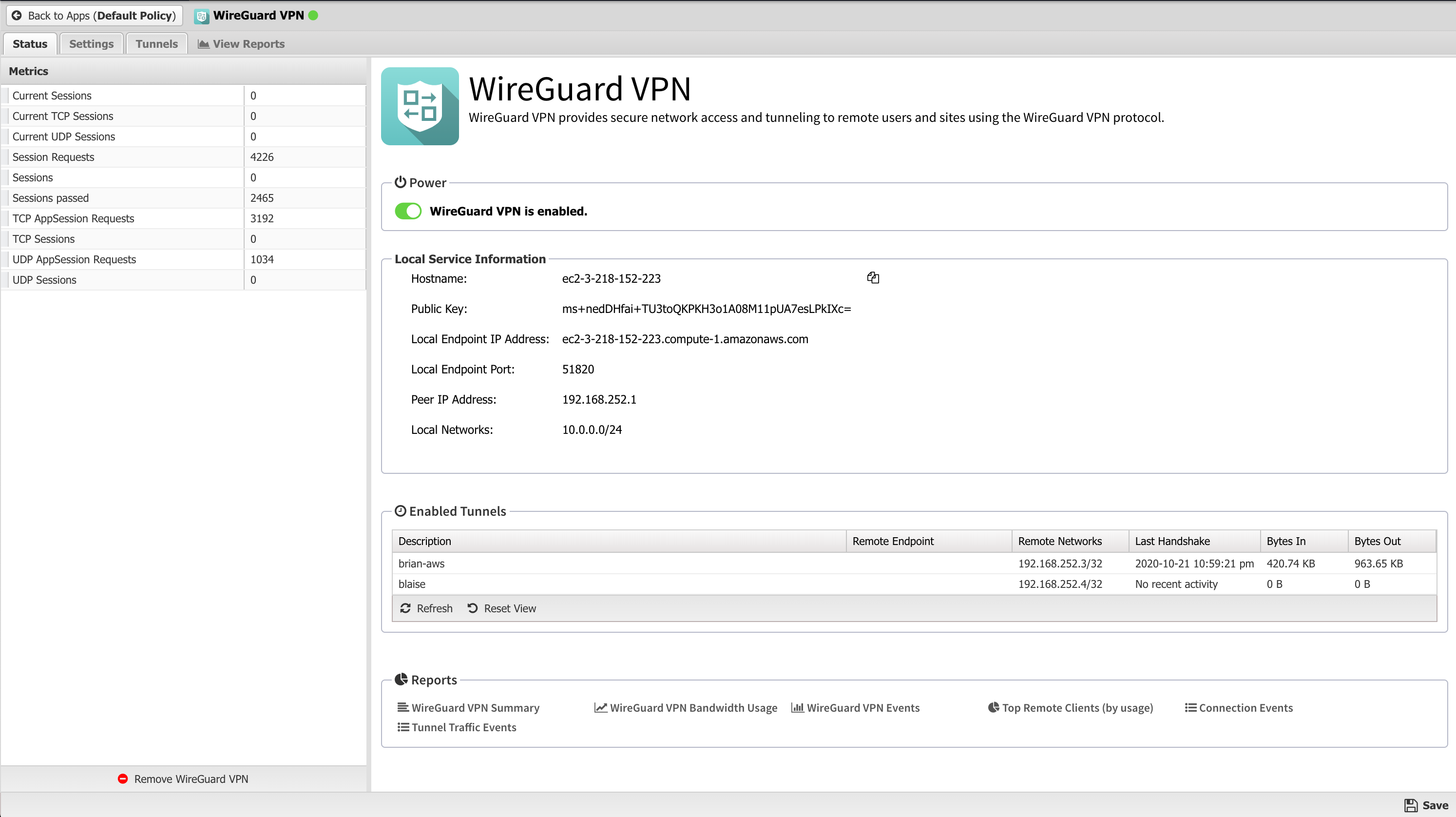Click the WireGuard VPN header app icon
Screen dimensions: 1456x817
pyautogui.click(x=202, y=16)
